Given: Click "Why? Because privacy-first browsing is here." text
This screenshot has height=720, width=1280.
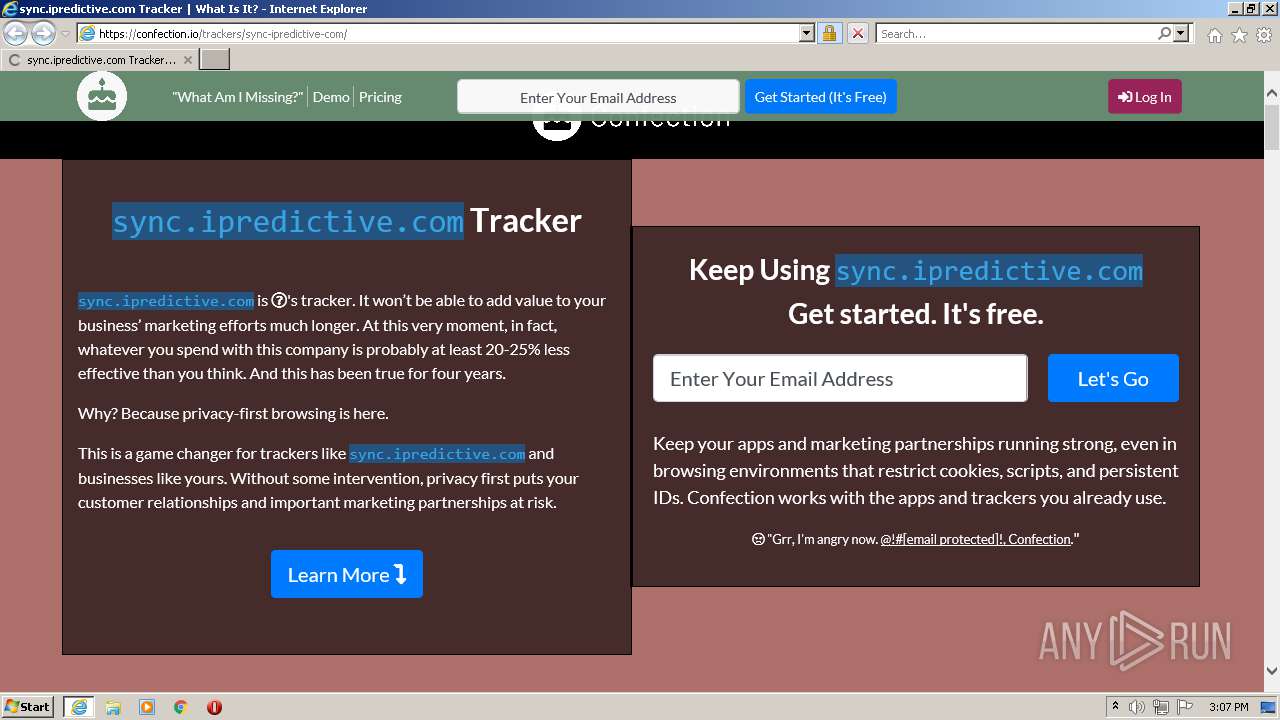Looking at the screenshot, I should [233, 413].
